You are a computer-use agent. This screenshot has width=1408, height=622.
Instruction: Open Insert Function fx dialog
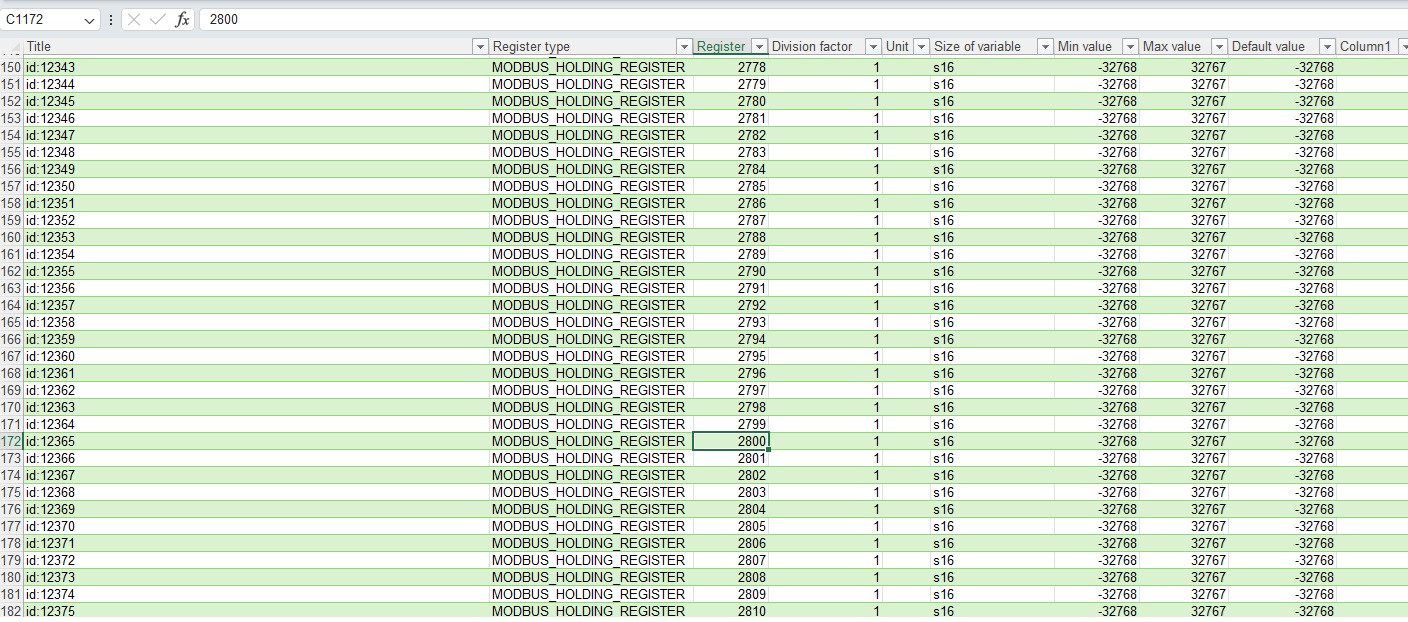tap(182, 20)
